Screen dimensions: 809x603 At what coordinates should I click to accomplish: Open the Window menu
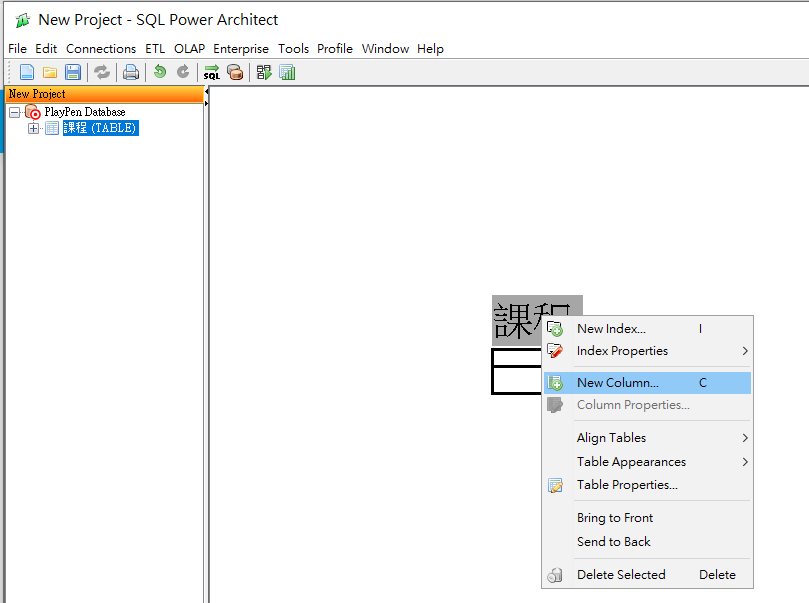tap(385, 48)
